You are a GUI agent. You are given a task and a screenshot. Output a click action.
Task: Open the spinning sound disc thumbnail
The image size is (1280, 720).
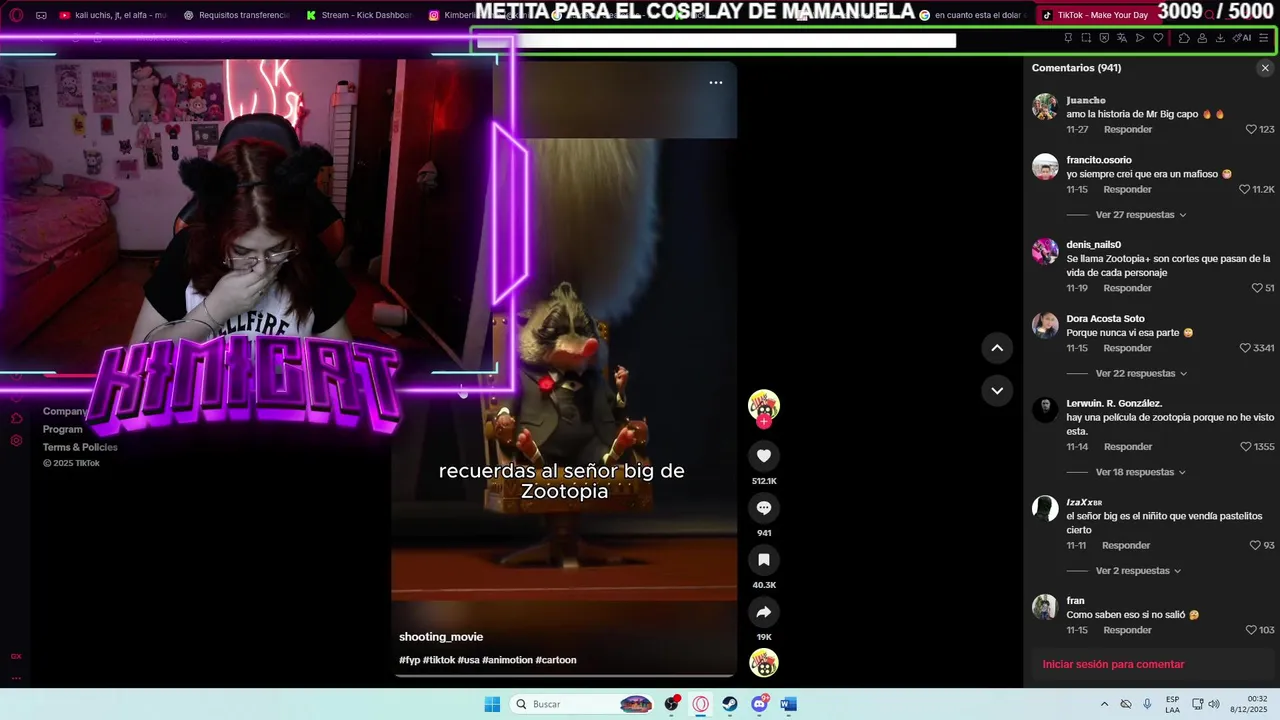[764, 663]
